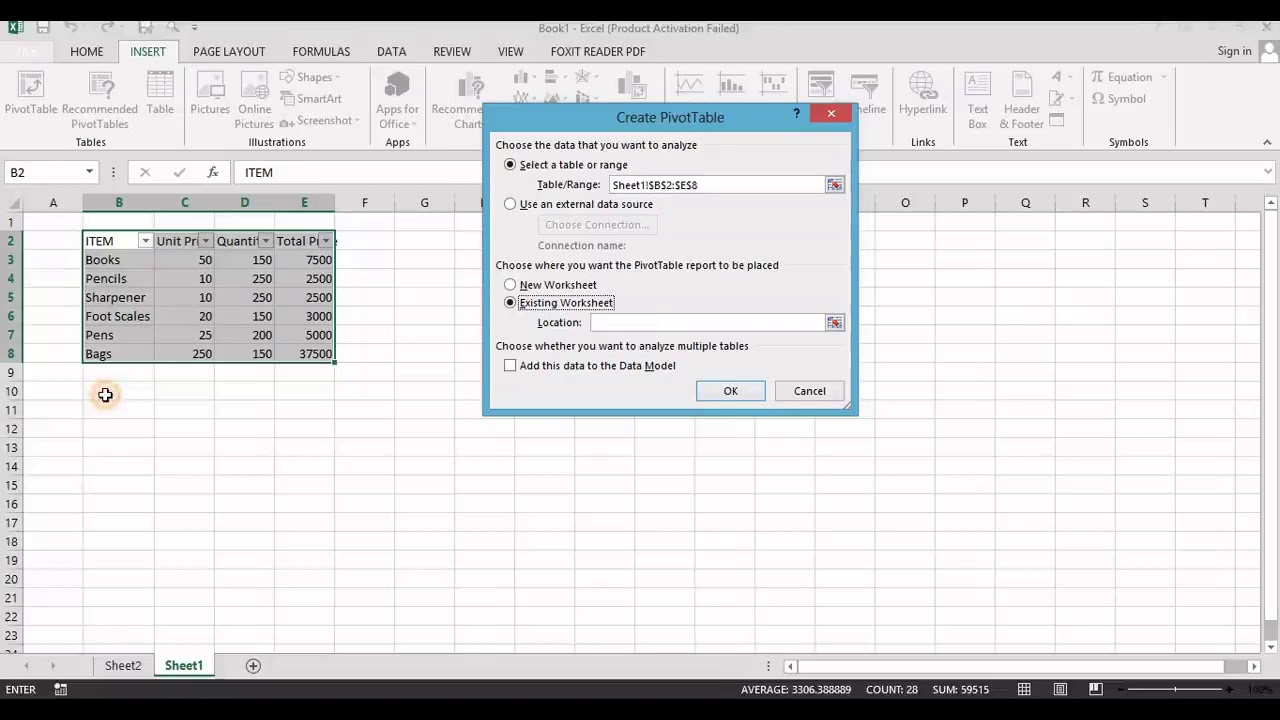Choose the New Worksheet radio button
The height and width of the screenshot is (720, 1280).
point(510,285)
